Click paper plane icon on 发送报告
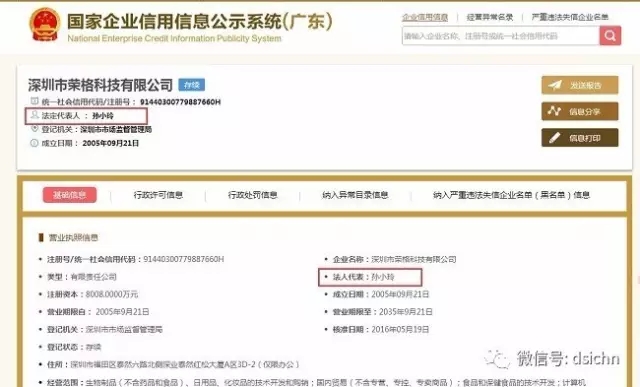Screen dimensions: 640x387 pyautogui.click(x=555, y=85)
